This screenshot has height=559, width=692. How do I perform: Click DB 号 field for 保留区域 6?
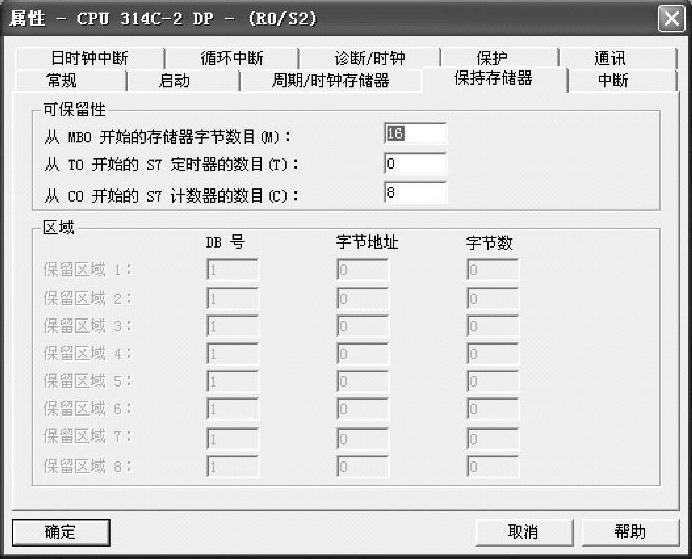[233, 409]
